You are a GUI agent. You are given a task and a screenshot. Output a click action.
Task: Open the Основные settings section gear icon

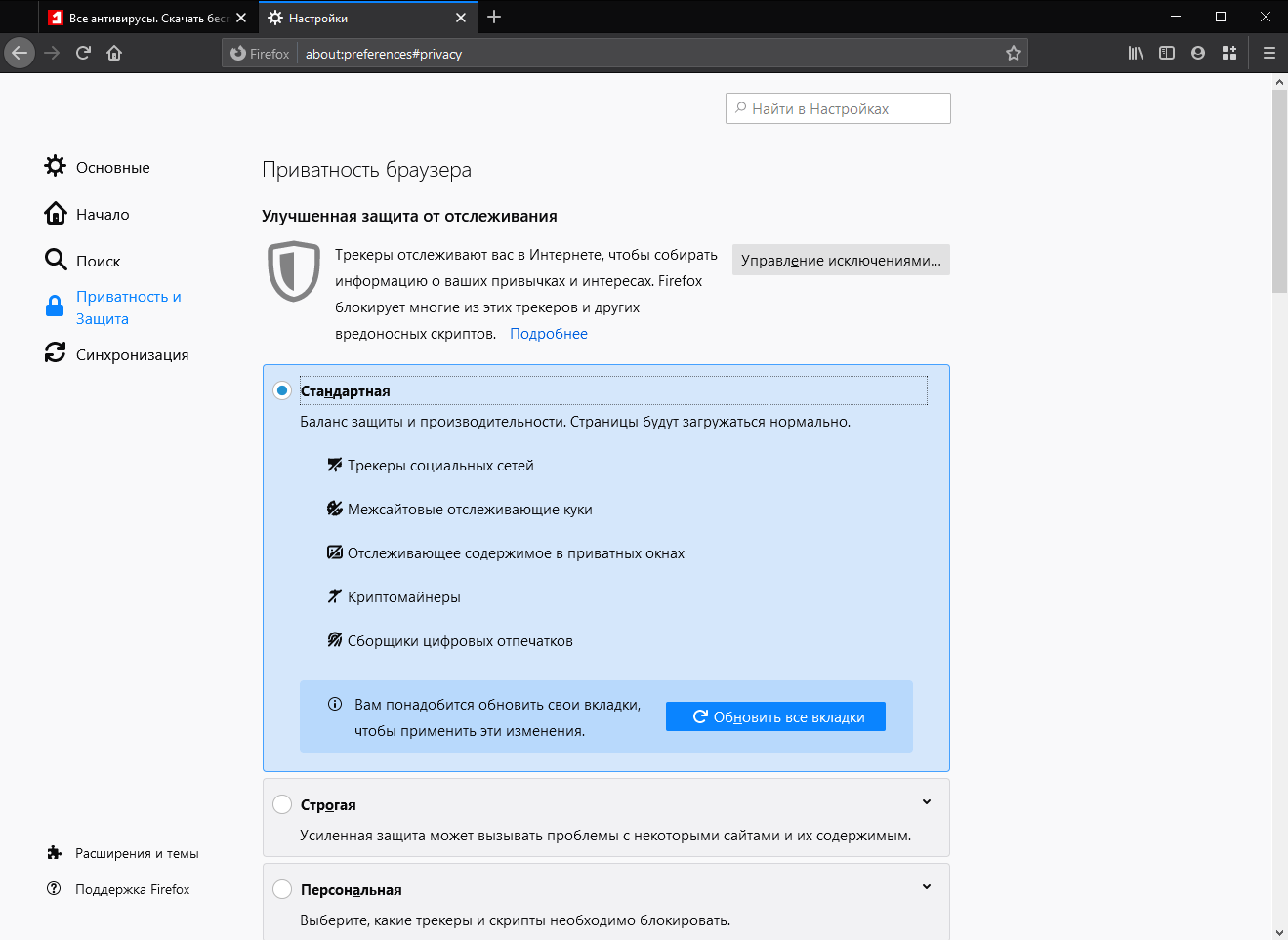[x=56, y=166]
